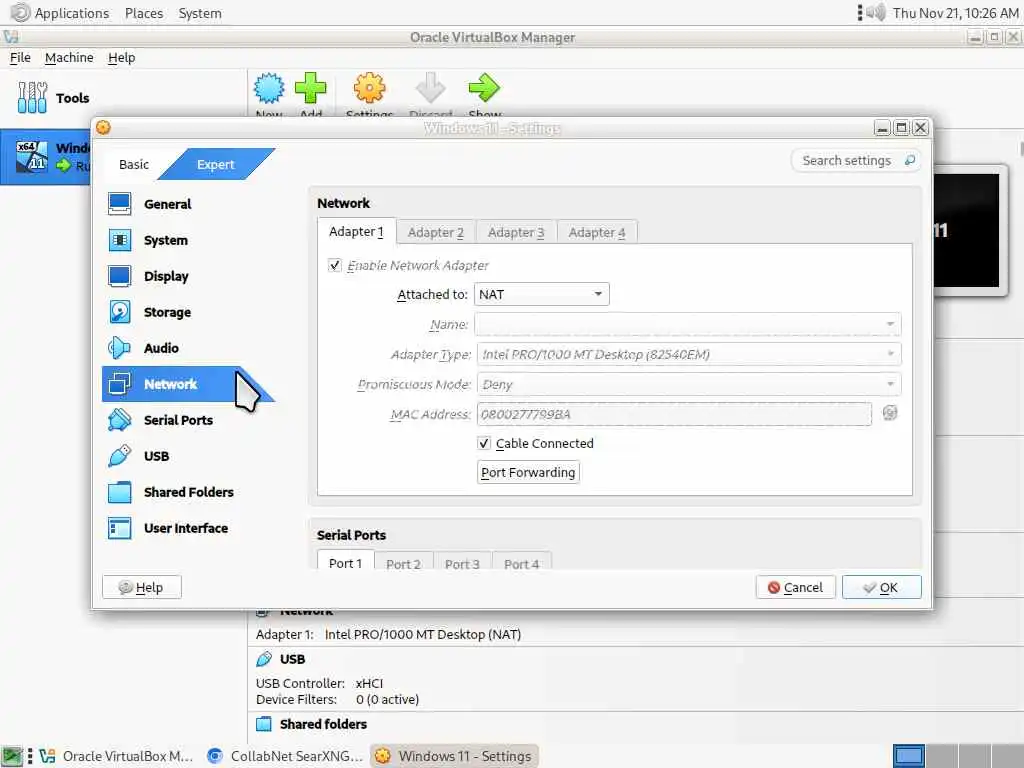Click Shared folders icon in details pane

click(264, 724)
